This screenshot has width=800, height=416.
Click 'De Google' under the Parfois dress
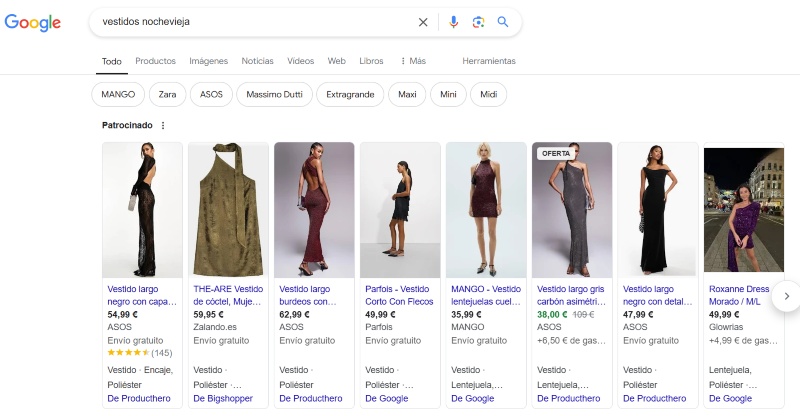click(x=387, y=399)
